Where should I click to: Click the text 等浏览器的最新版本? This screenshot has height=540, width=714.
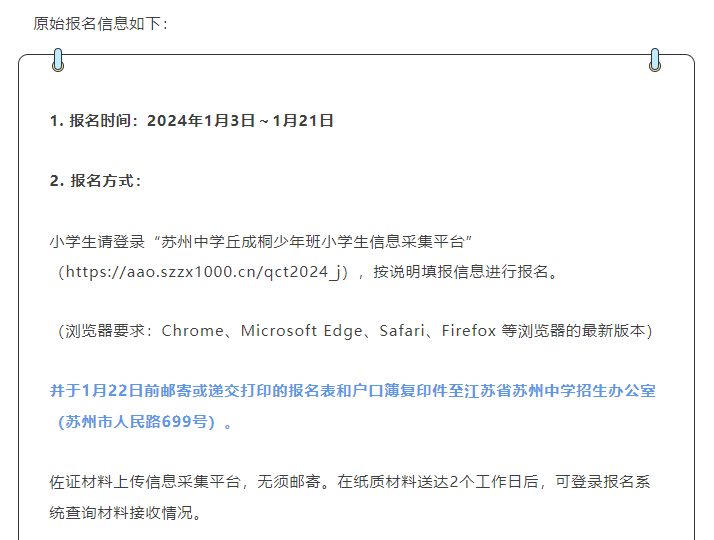[x=573, y=331]
